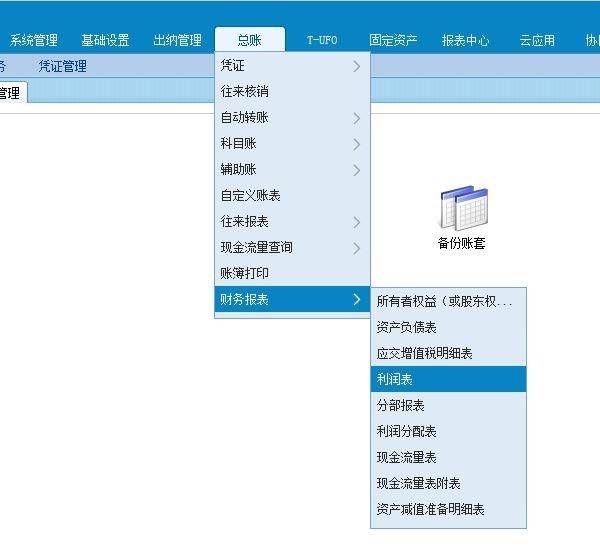This screenshot has width=600, height=555.
Task: Open the 基础设置 menu
Action: (106, 40)
